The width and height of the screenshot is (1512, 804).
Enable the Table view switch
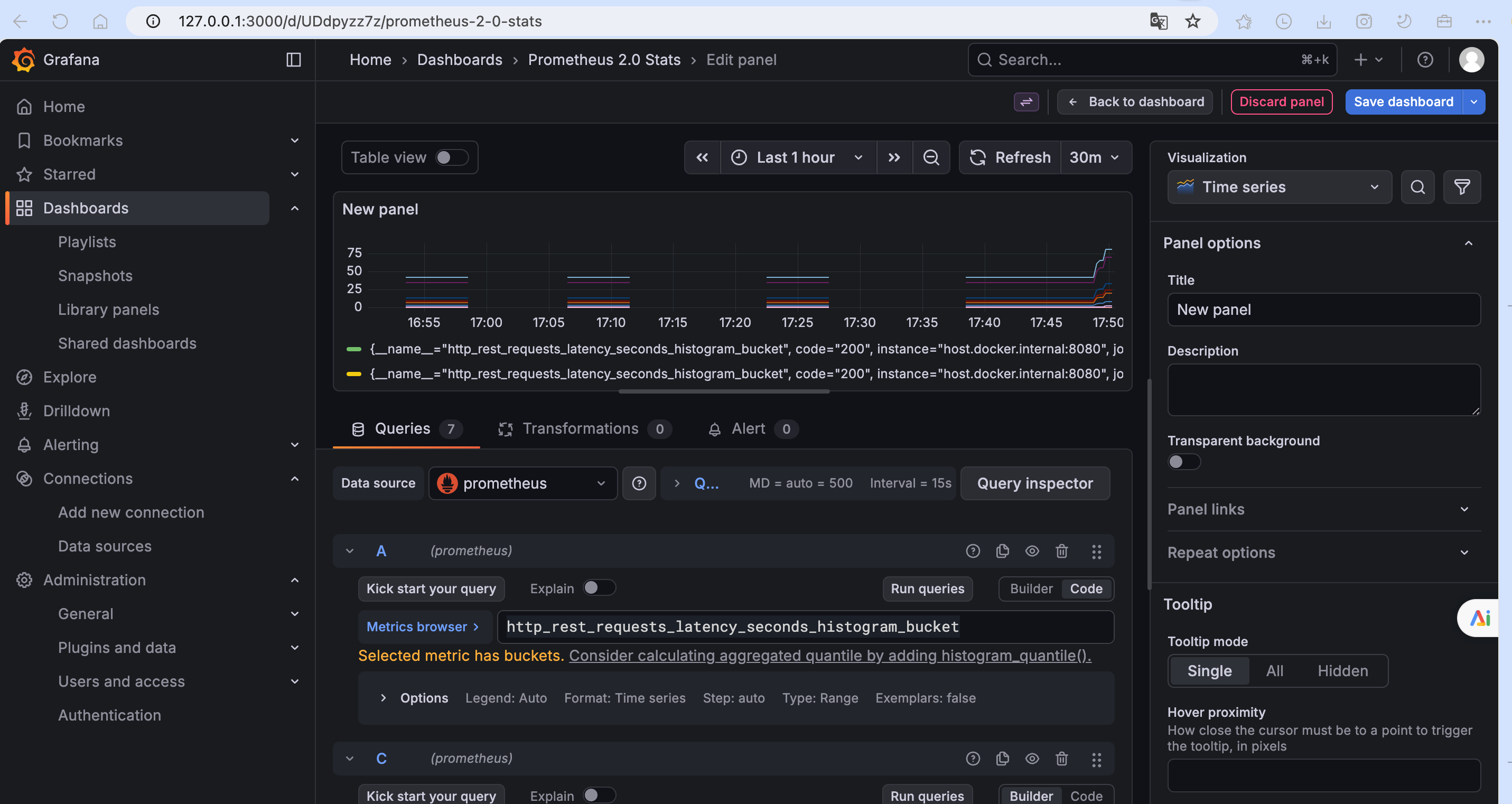[x=451, y=157]
